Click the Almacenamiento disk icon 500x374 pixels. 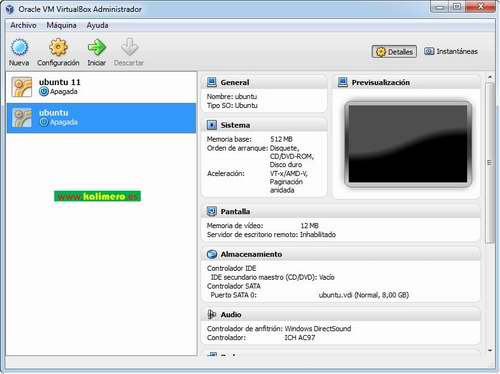(x=212, y=254)
